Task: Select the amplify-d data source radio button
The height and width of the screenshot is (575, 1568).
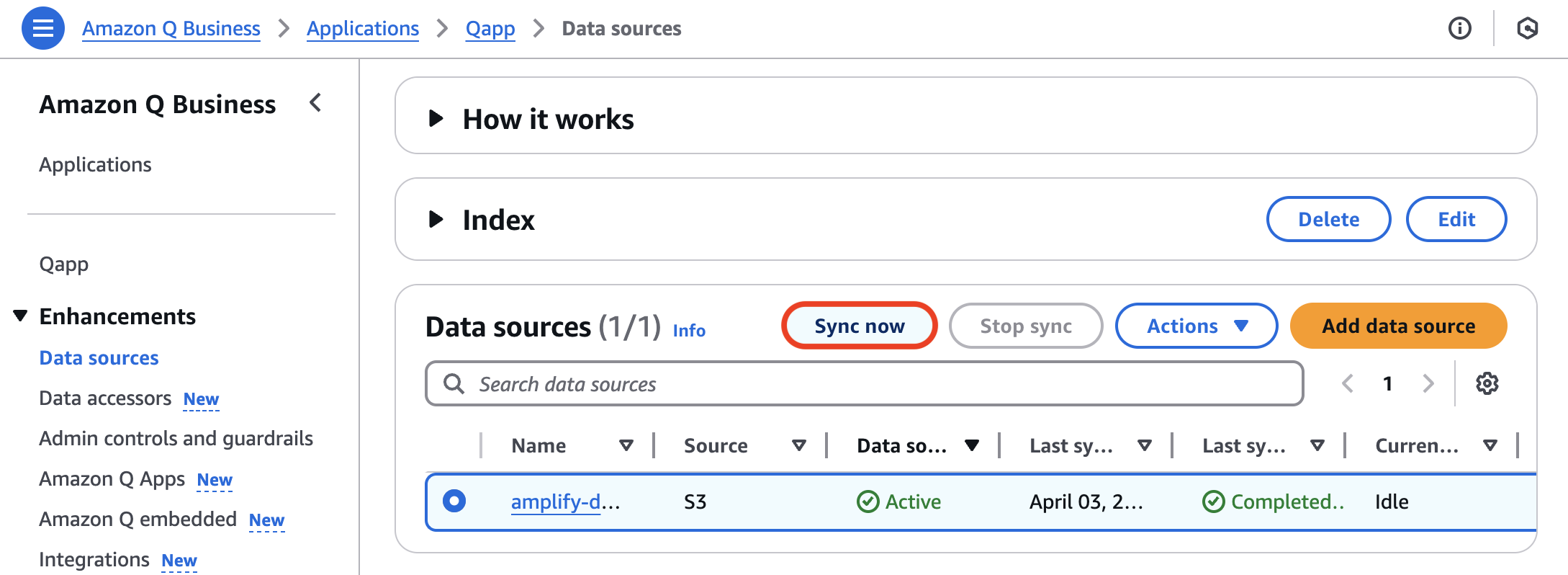Action: [454, 501]
